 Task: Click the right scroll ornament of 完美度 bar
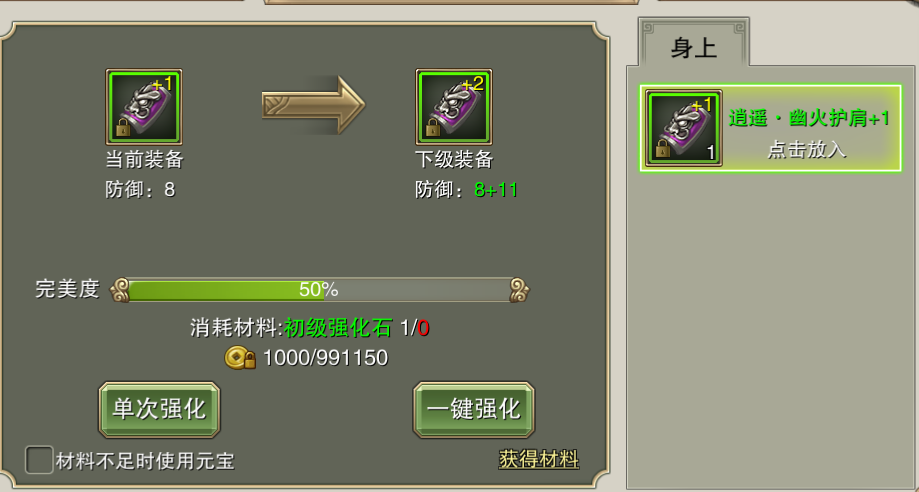[519, 290]
